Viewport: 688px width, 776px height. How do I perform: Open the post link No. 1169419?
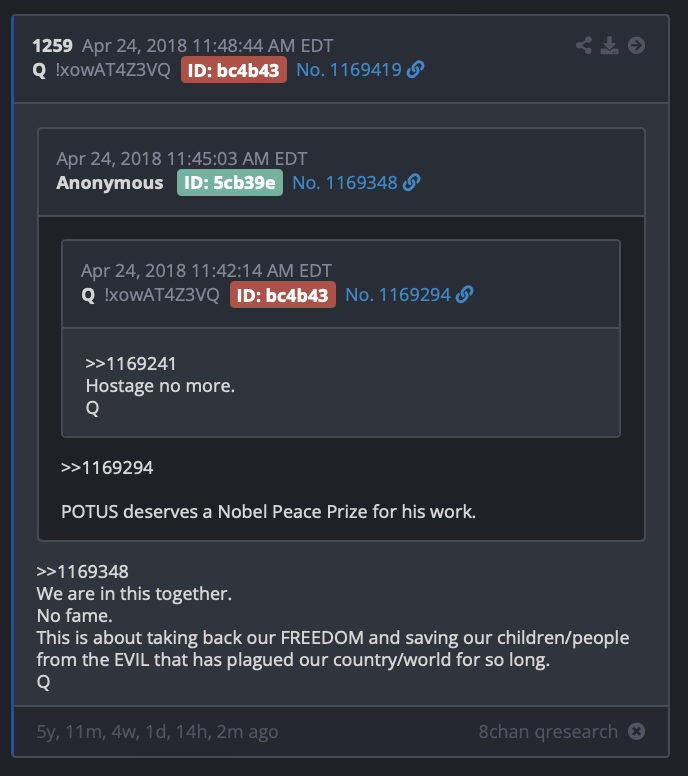[x=348, y=70]
